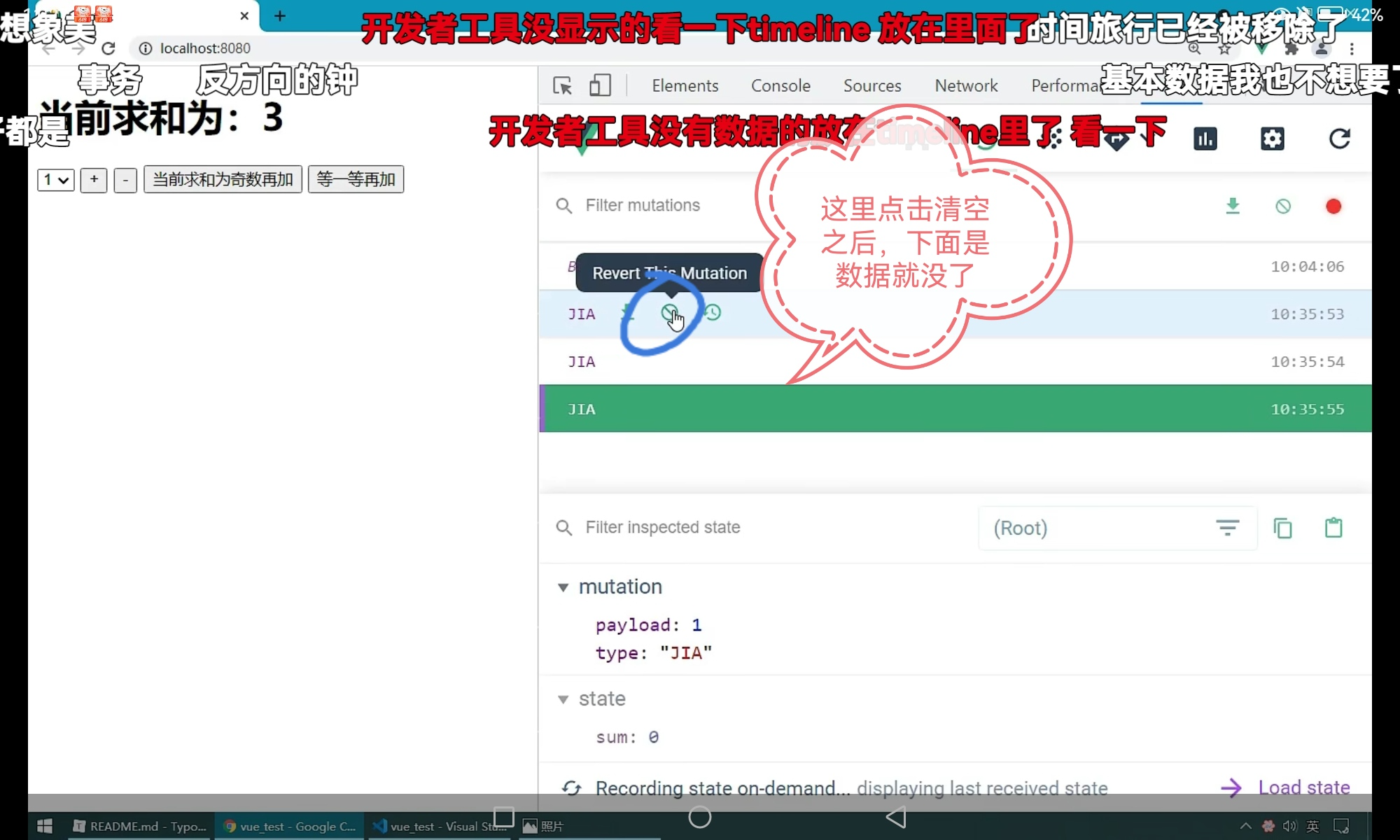The image size is (1400, 840).
Task: Click the Load state link
Action: pos(1303,787)
